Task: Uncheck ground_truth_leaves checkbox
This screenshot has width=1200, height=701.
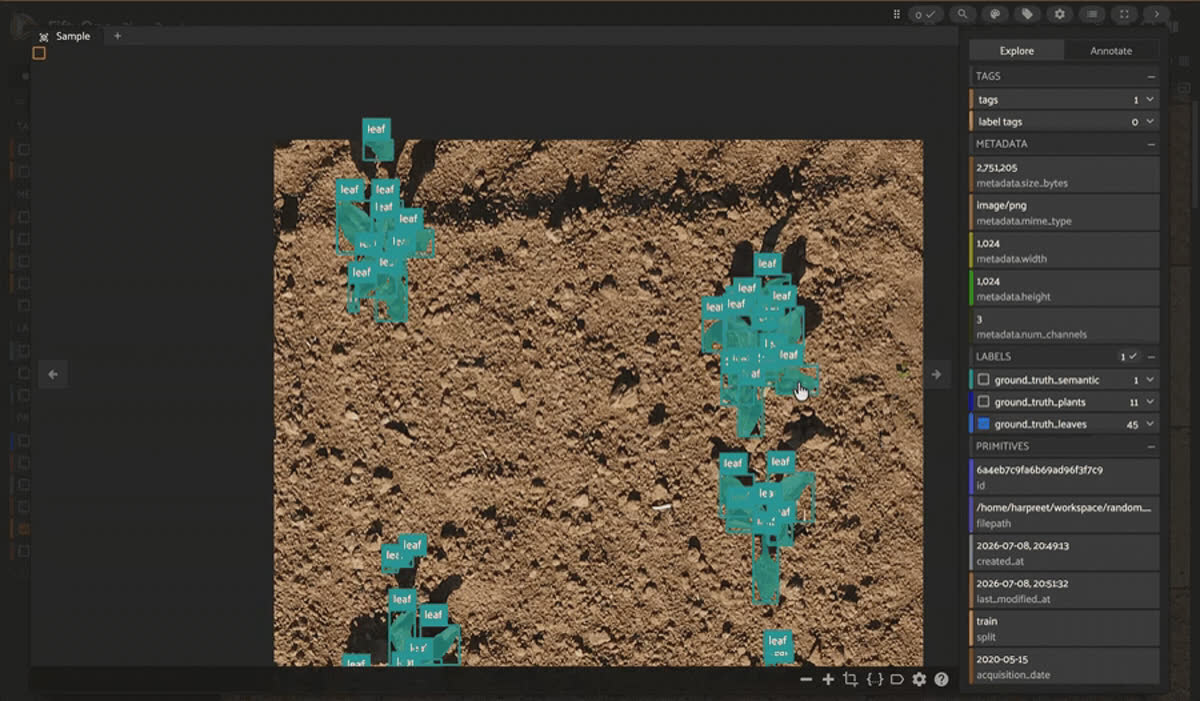Action: point(983,424)
